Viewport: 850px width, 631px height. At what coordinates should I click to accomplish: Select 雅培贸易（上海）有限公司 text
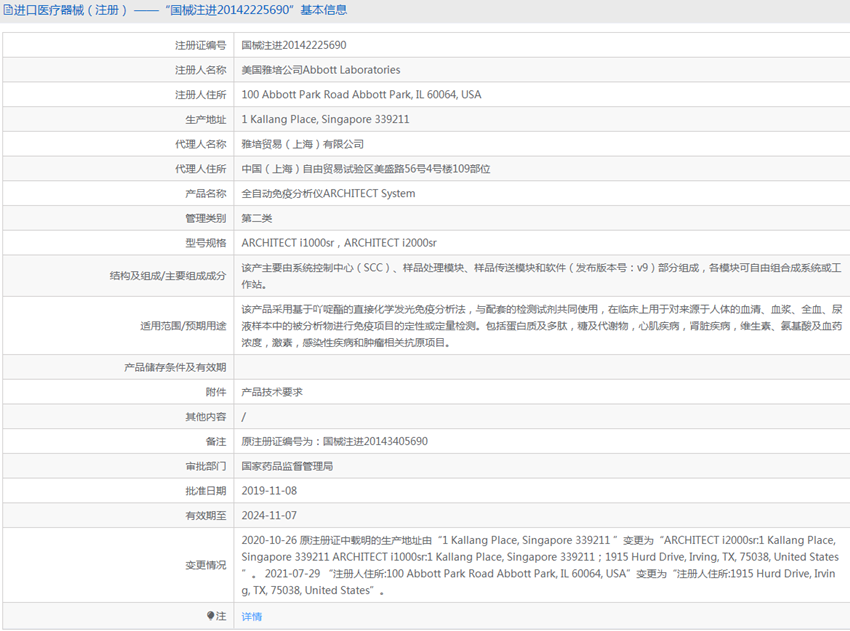302,144
